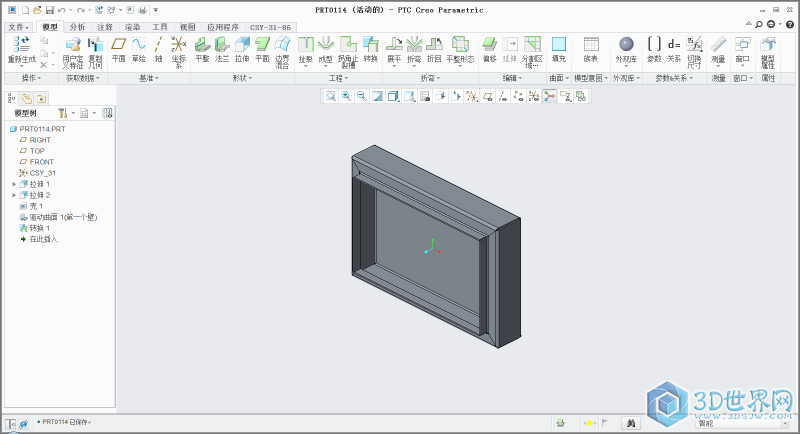Click the 重新生成 (Regenerate) icon
Image resolution: width=800 pixels, height=434 pixels.
pyautogui.click(x=21, y=45)
